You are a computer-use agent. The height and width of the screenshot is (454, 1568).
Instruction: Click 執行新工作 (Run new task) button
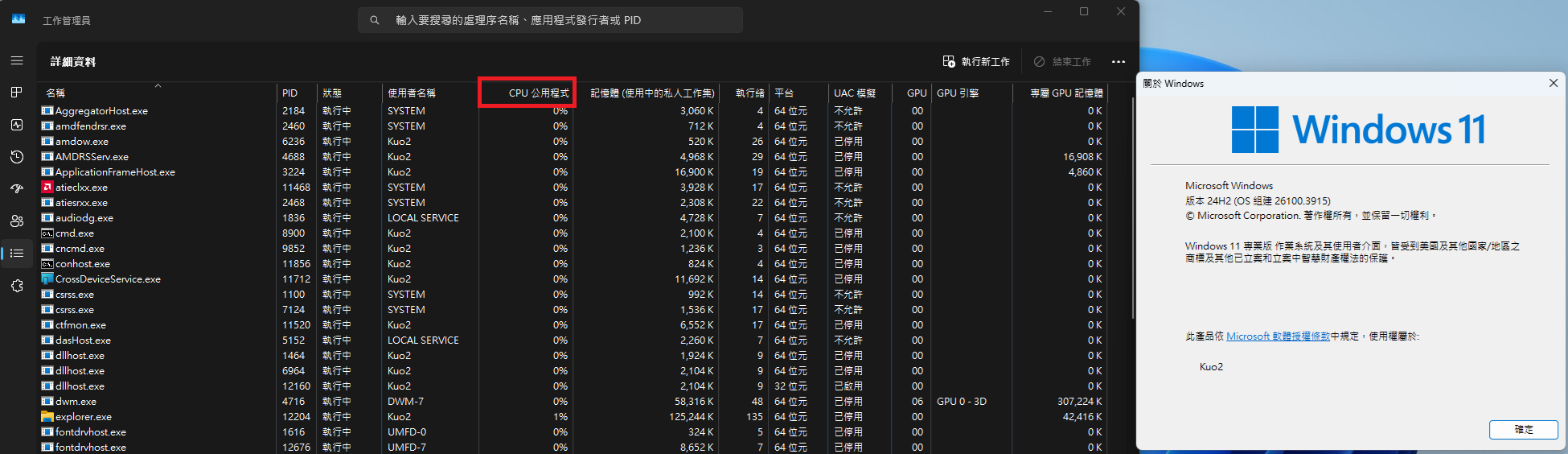coord(976,61)
